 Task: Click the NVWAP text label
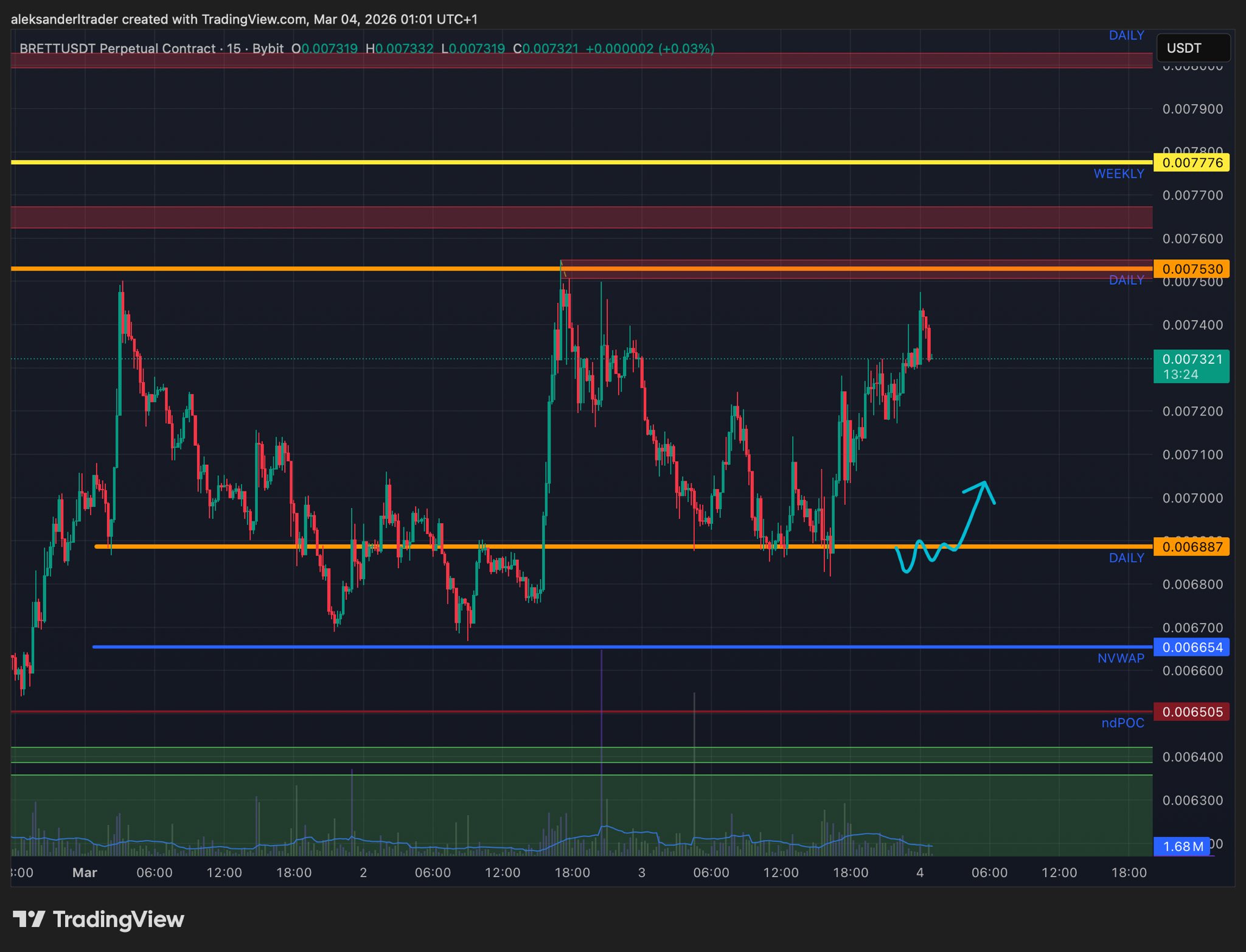(x=1120, y=658)
